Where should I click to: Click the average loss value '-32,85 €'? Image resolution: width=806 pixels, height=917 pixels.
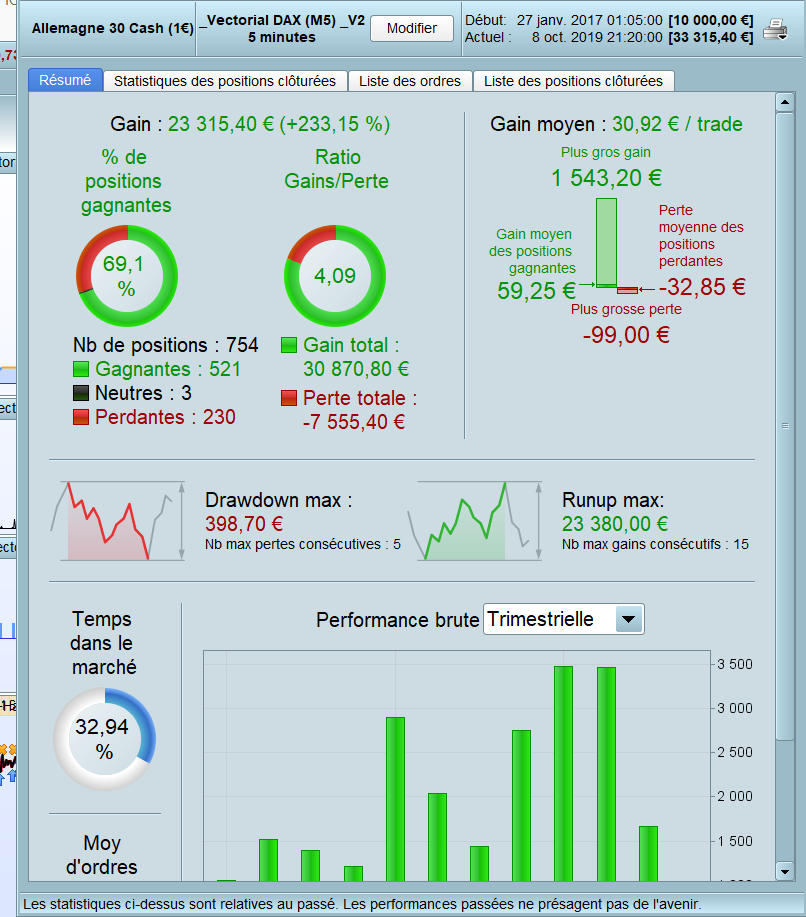pyautogui.click(x=702, y=287)
